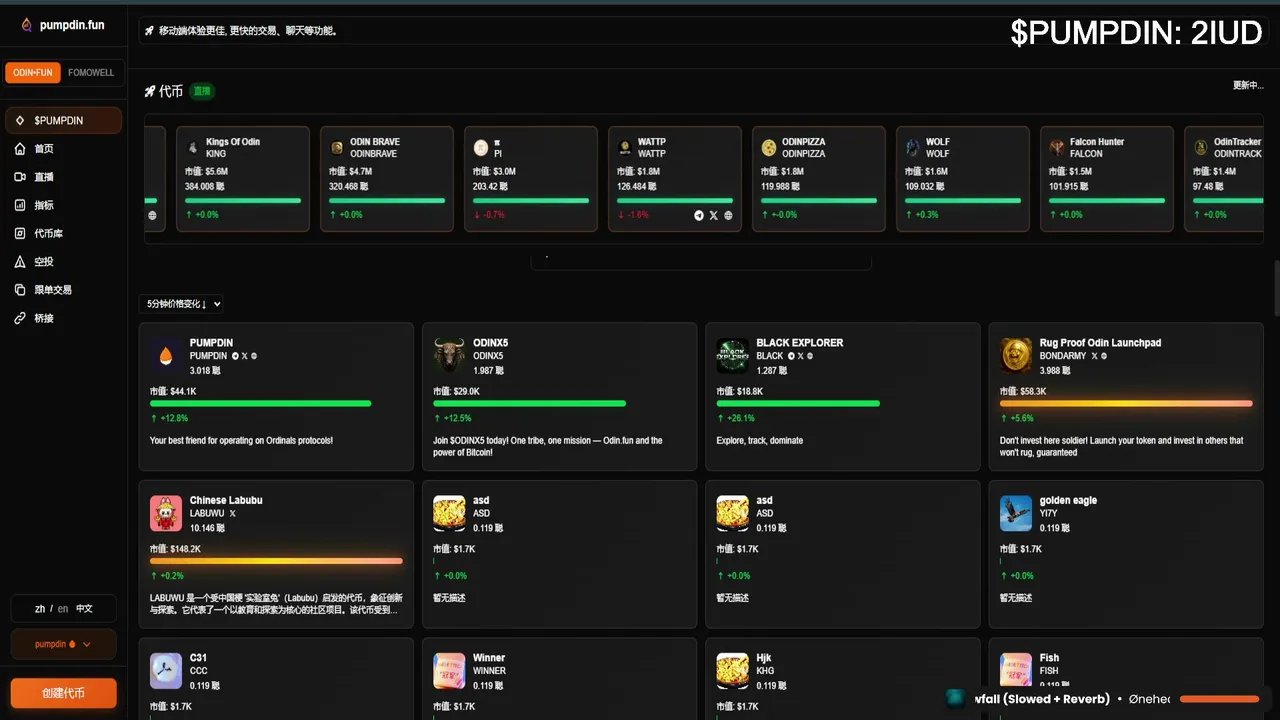The height and width of the screenshot is (720, 1280).
Task: Open the Rug Proof gold coin thumbnail
Action: [x=1016, y=355]
